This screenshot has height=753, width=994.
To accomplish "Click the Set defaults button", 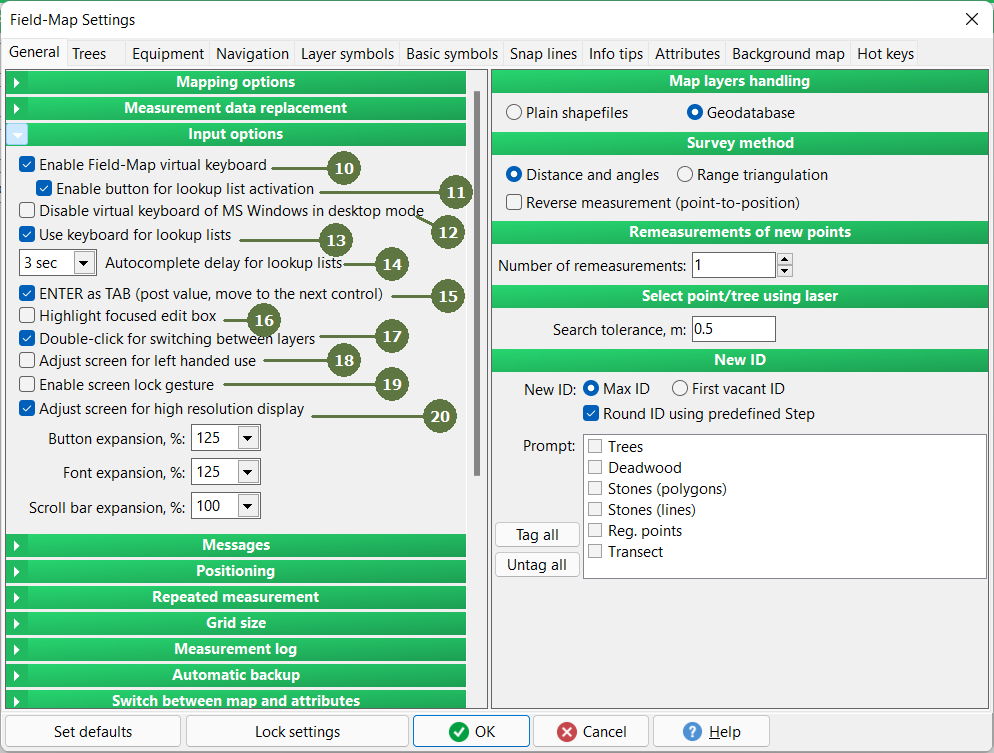I will (x=93, y=731).
